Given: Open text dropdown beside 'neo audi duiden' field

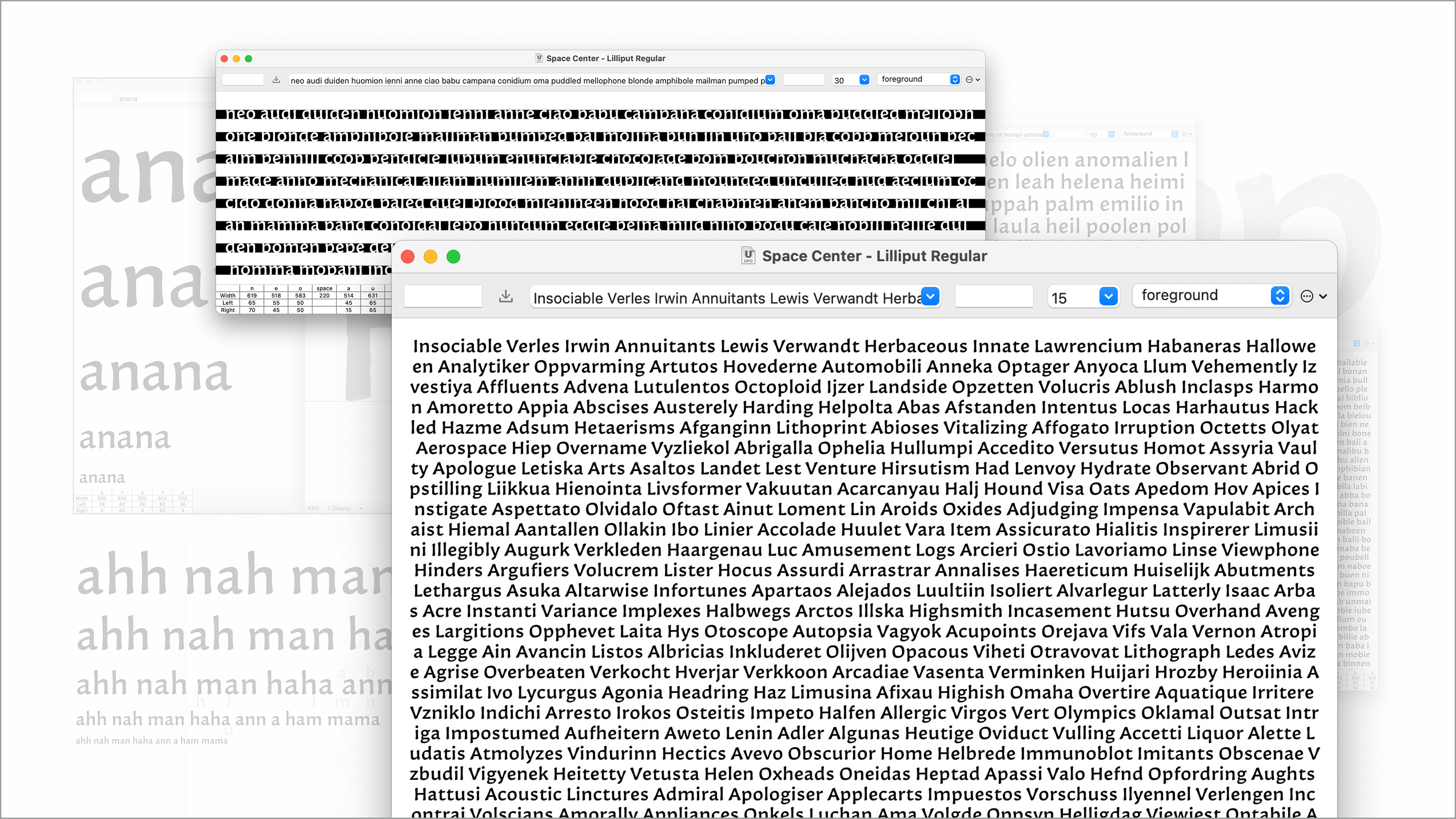Looking at the screenshot, I should pyautogui.click(x=770, y=80).
